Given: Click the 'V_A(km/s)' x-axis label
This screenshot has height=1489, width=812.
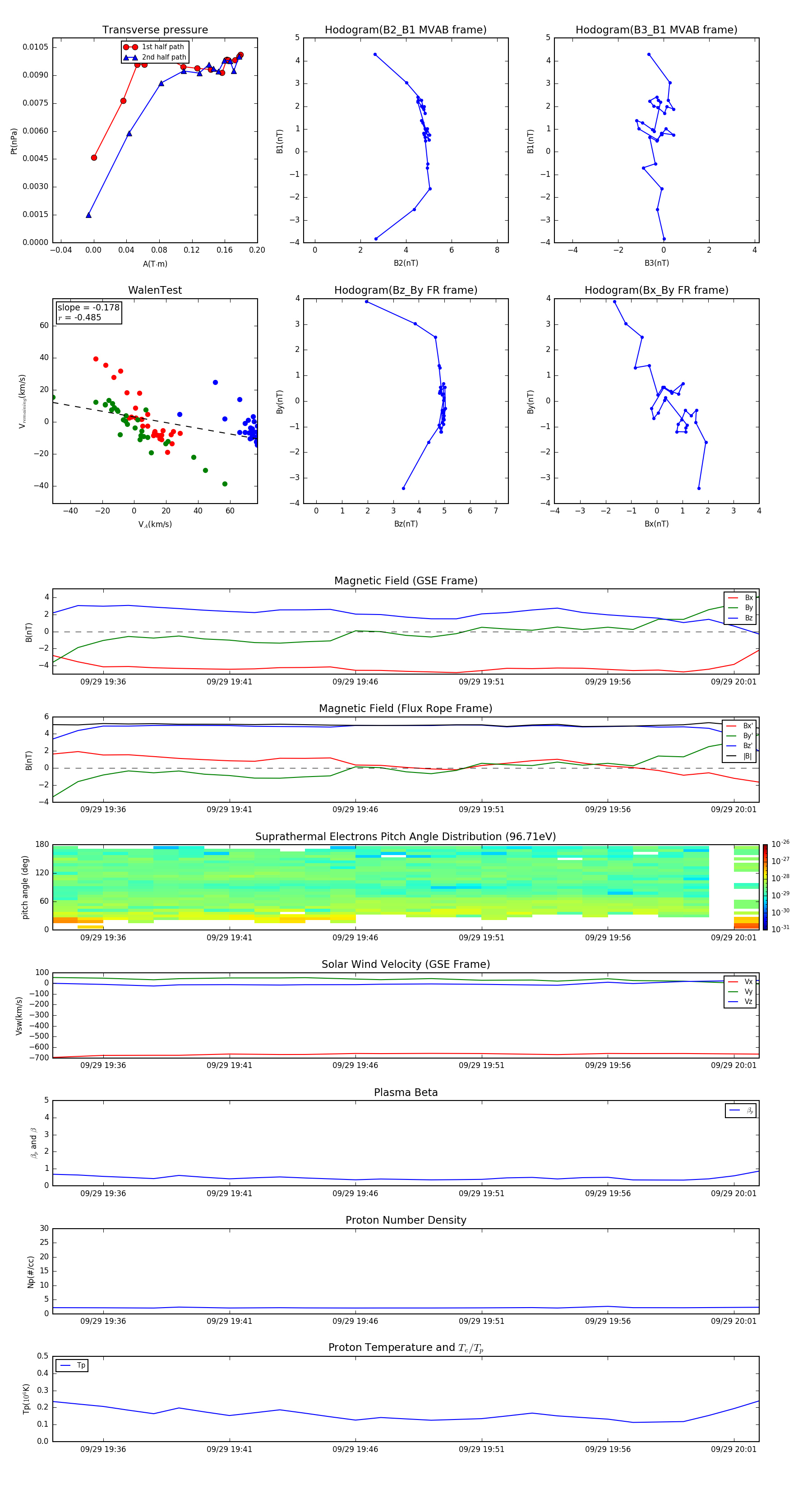Looking at the screenshot, I should point(155,525).
